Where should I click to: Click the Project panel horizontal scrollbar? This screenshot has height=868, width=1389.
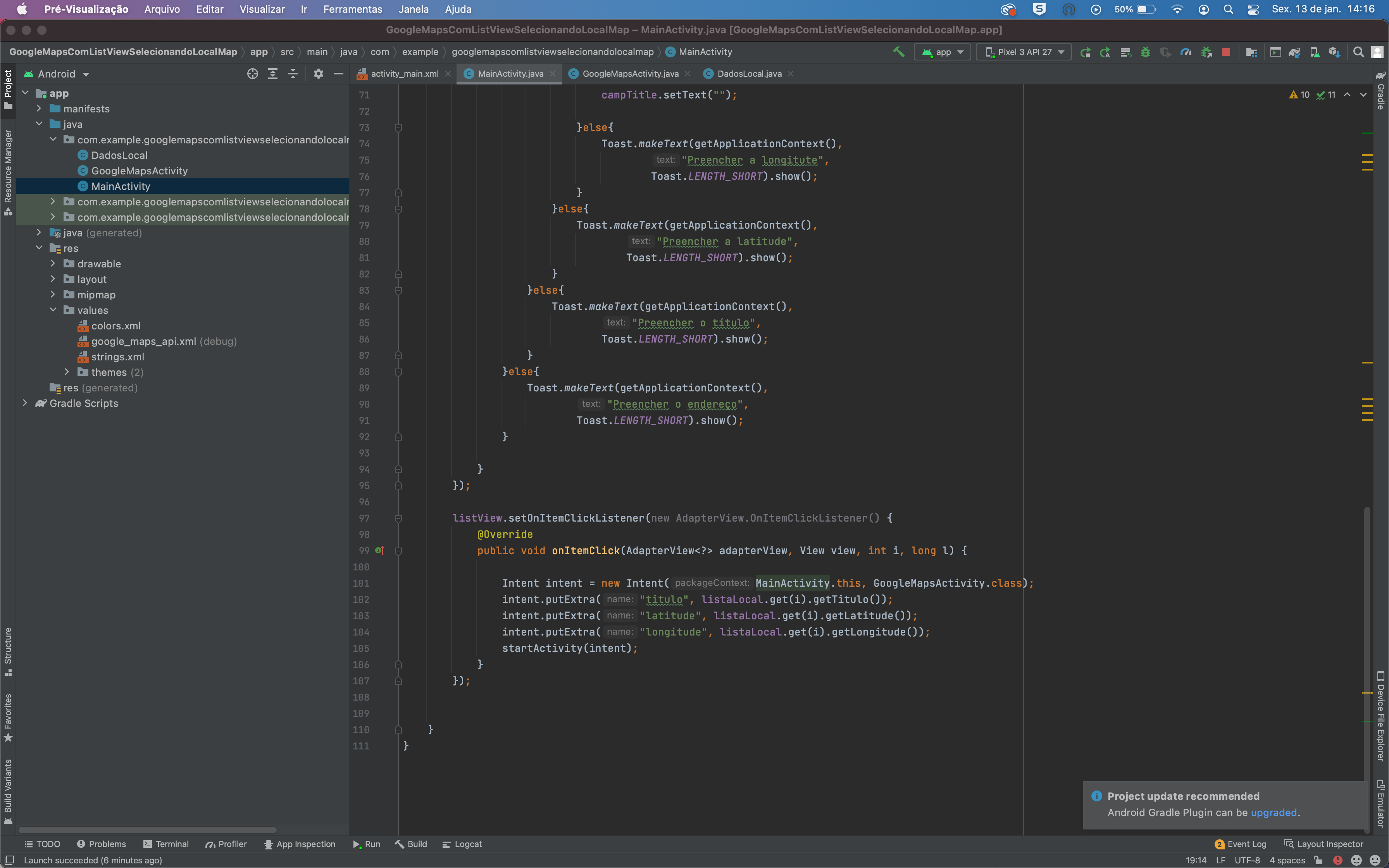tap(148, 830)
